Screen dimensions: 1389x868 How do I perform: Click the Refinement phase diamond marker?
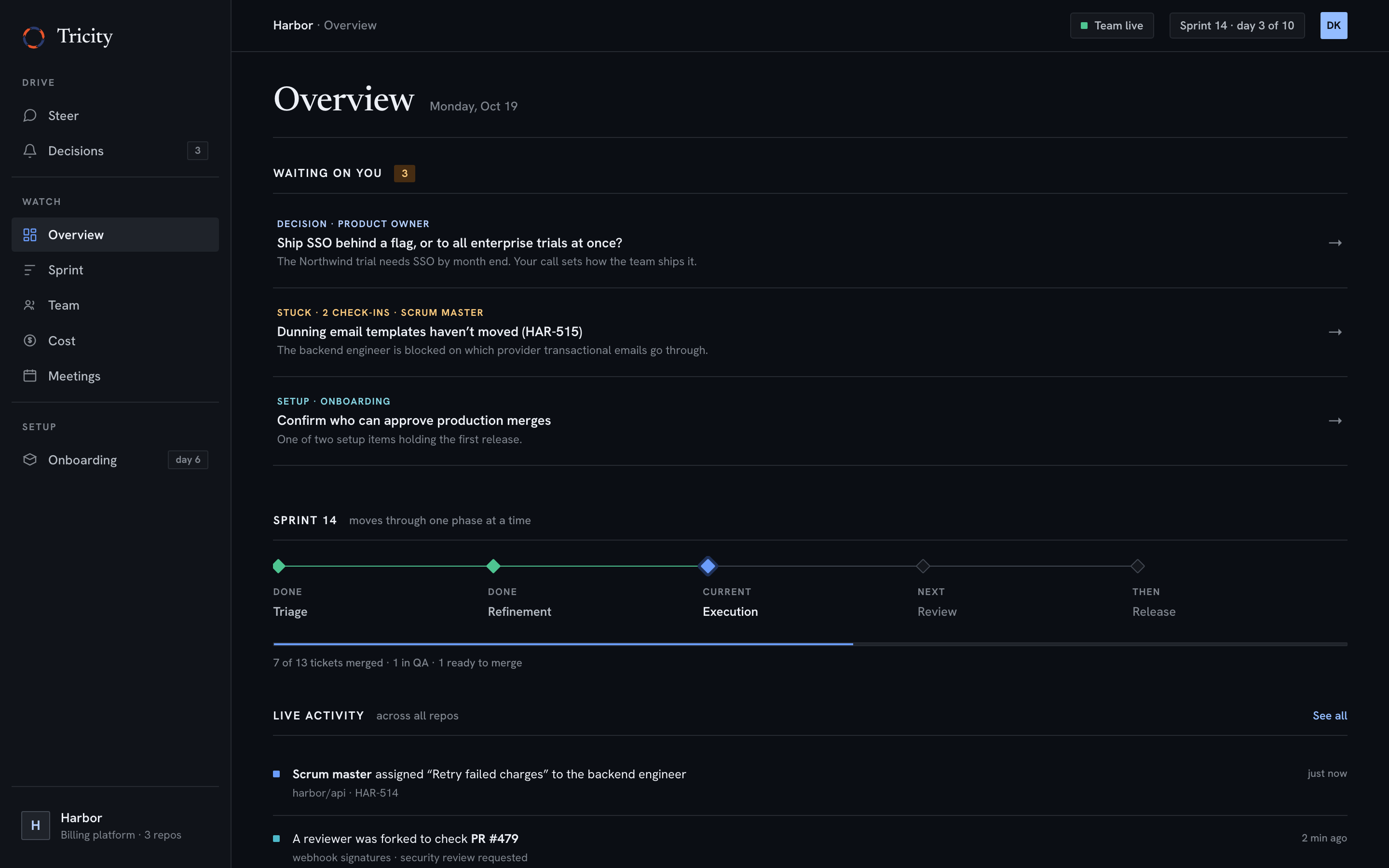[493, 566]
